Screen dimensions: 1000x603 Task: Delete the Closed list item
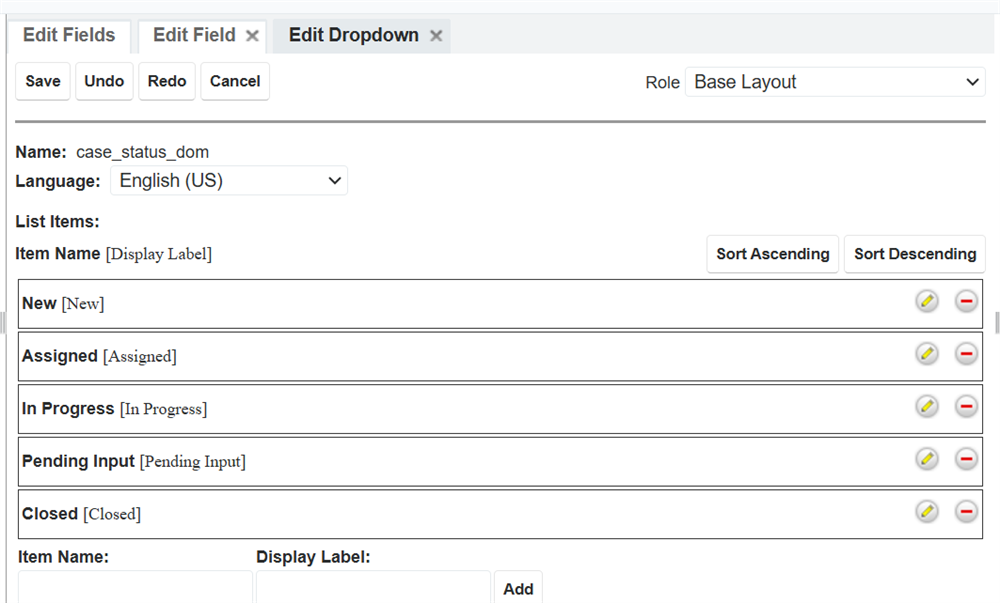966,511
